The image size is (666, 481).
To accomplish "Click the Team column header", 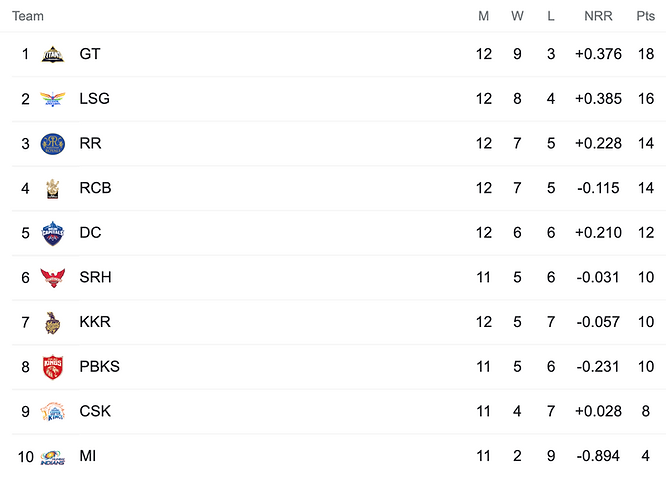I will pyautogui.click(x=28, y=16).
